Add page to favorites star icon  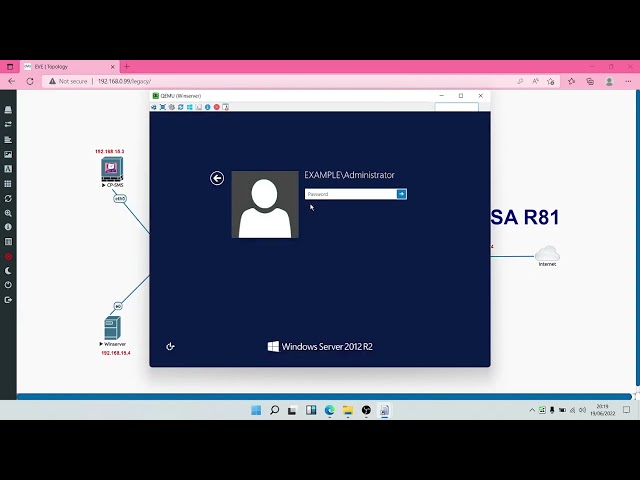tap(551, 81)
